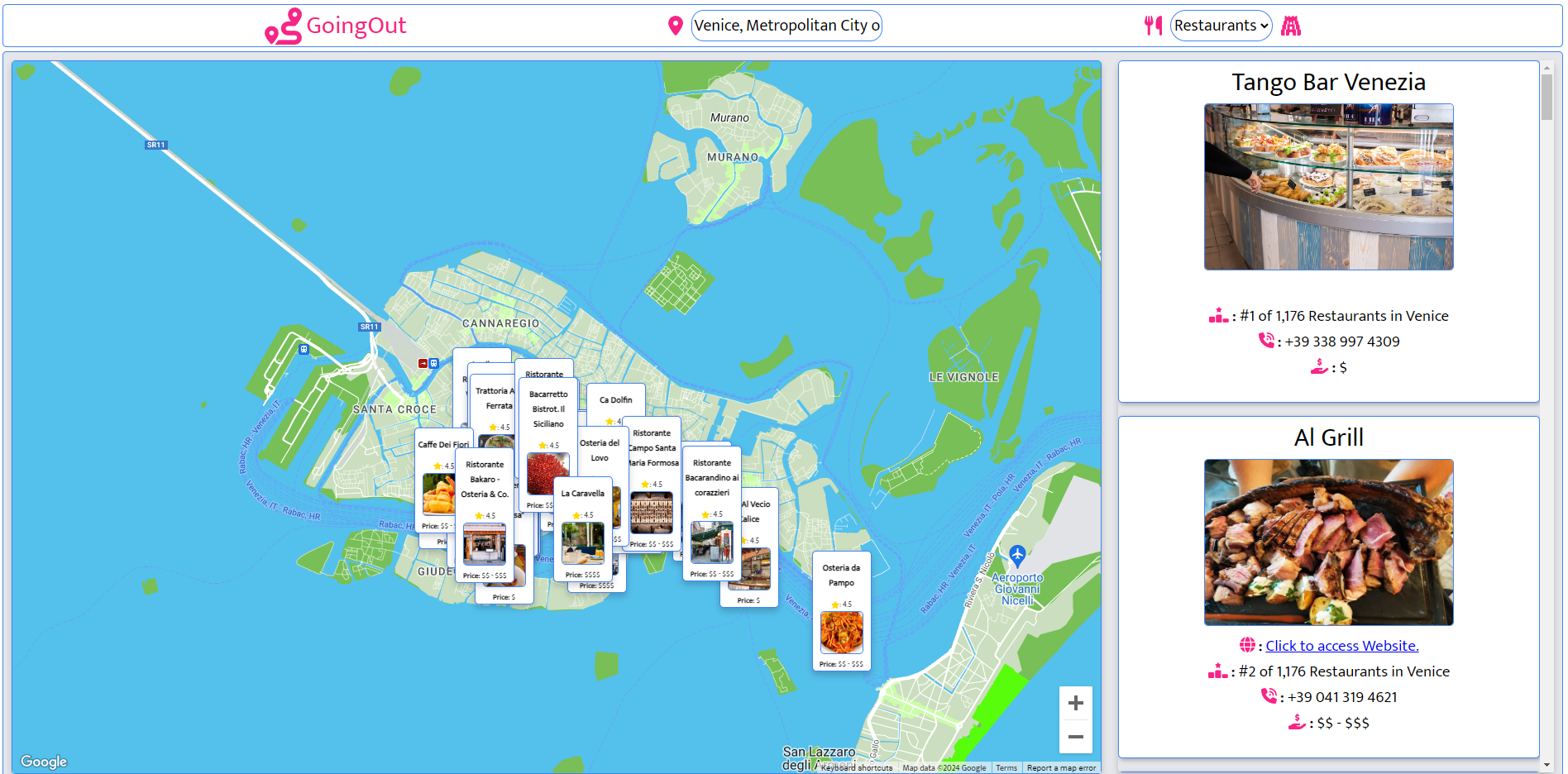Click the Tango Bar Venezia title
Viewport: 1568px width, 774px height.
coord(1328,82)
